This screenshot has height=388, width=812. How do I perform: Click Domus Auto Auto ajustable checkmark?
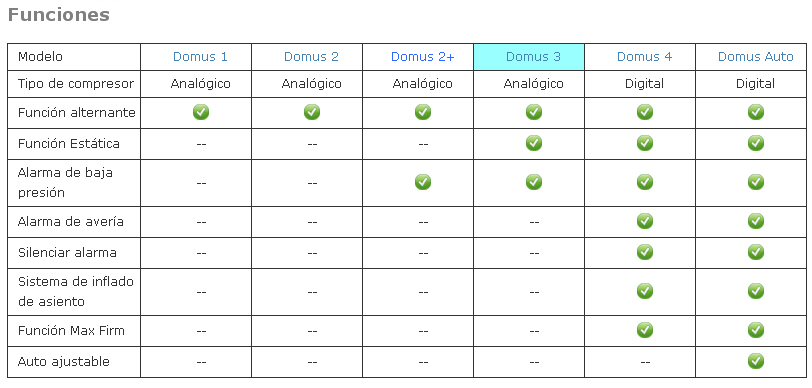point(756,361)
